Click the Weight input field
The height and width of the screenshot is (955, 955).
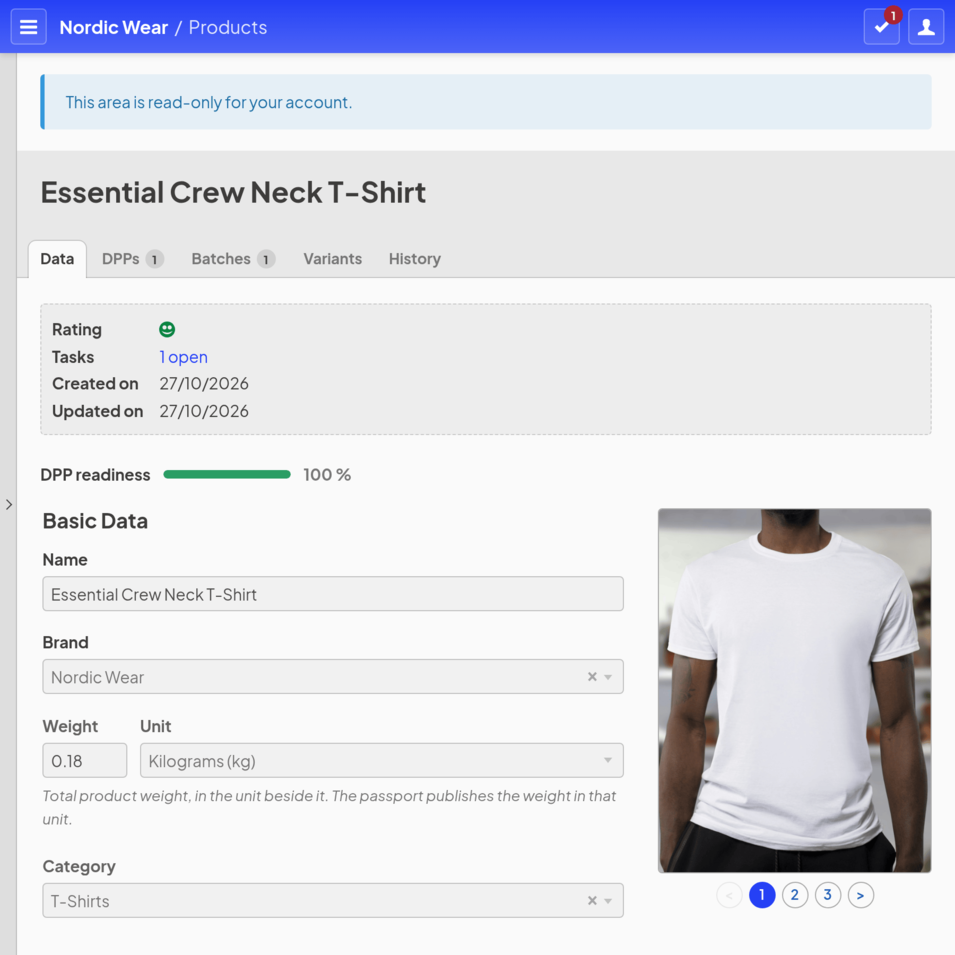coord(85,760)
